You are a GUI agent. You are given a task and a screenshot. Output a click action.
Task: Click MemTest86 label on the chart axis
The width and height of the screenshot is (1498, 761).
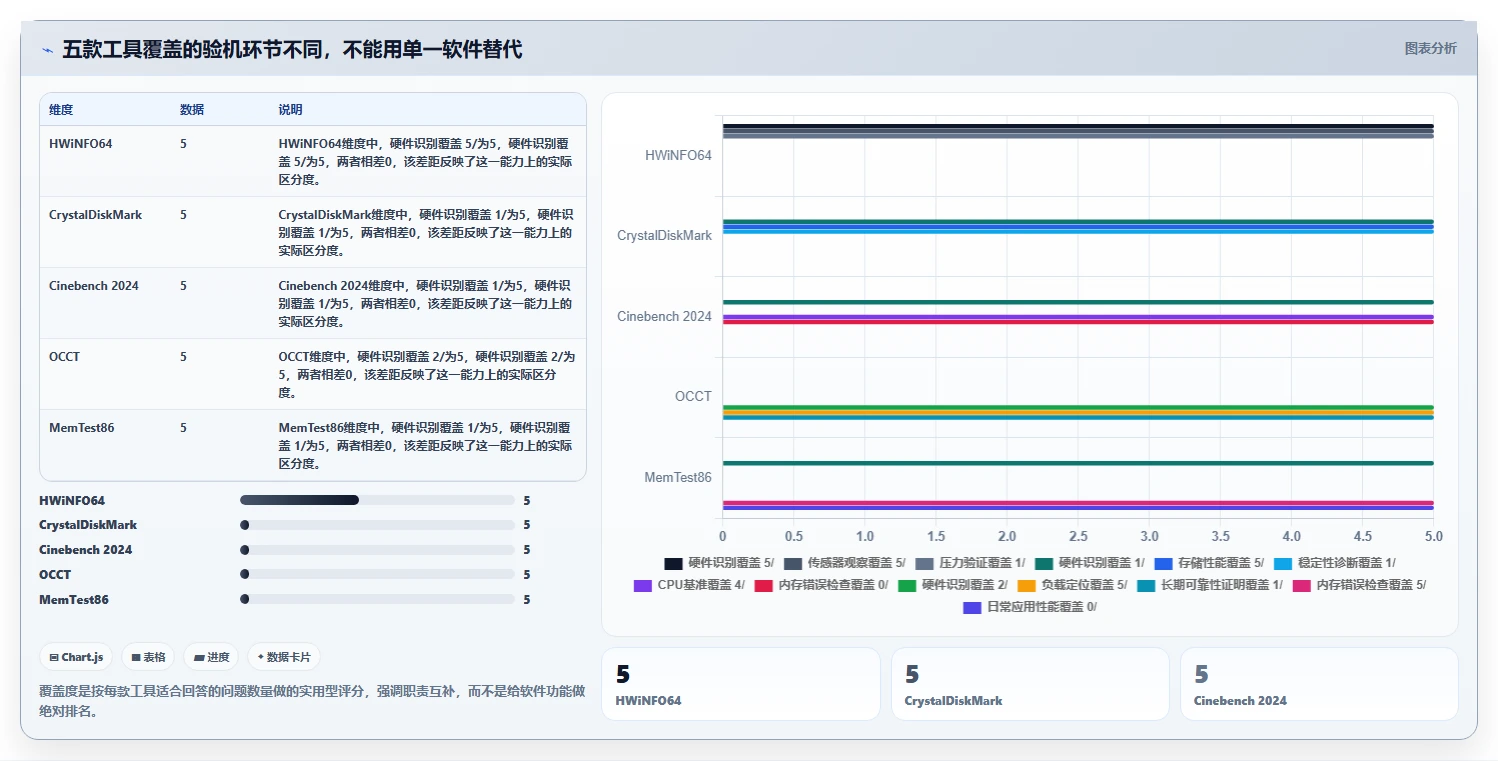point(678,477)
